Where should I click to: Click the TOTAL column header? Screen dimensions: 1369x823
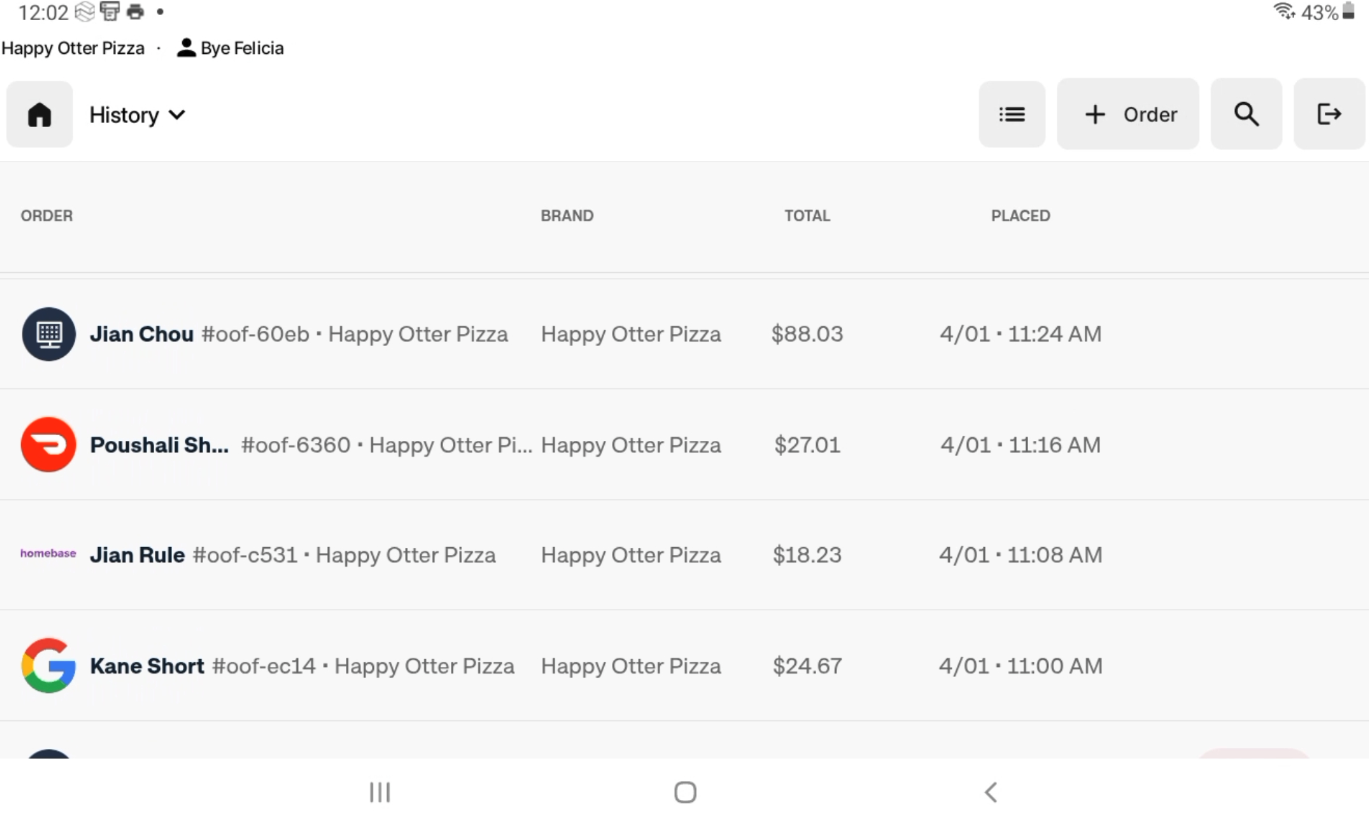click(x=807, y=216)
